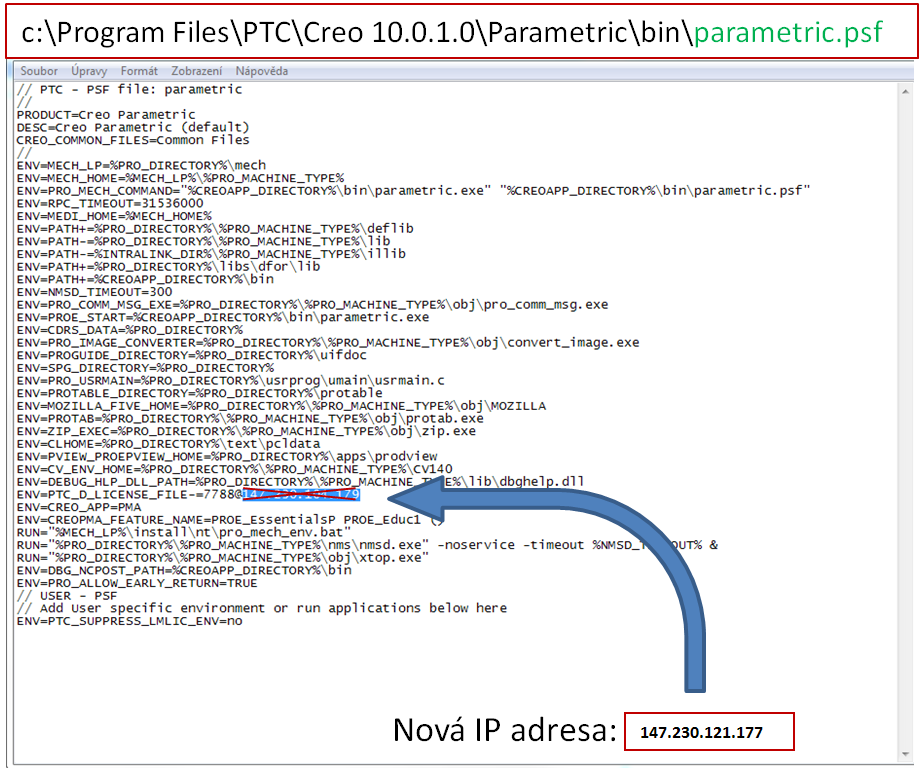The height and width of the screenshot is (768, 921).
Task: Click the line 'DESC=Creo Parametric (default)'
Action: 133,127
